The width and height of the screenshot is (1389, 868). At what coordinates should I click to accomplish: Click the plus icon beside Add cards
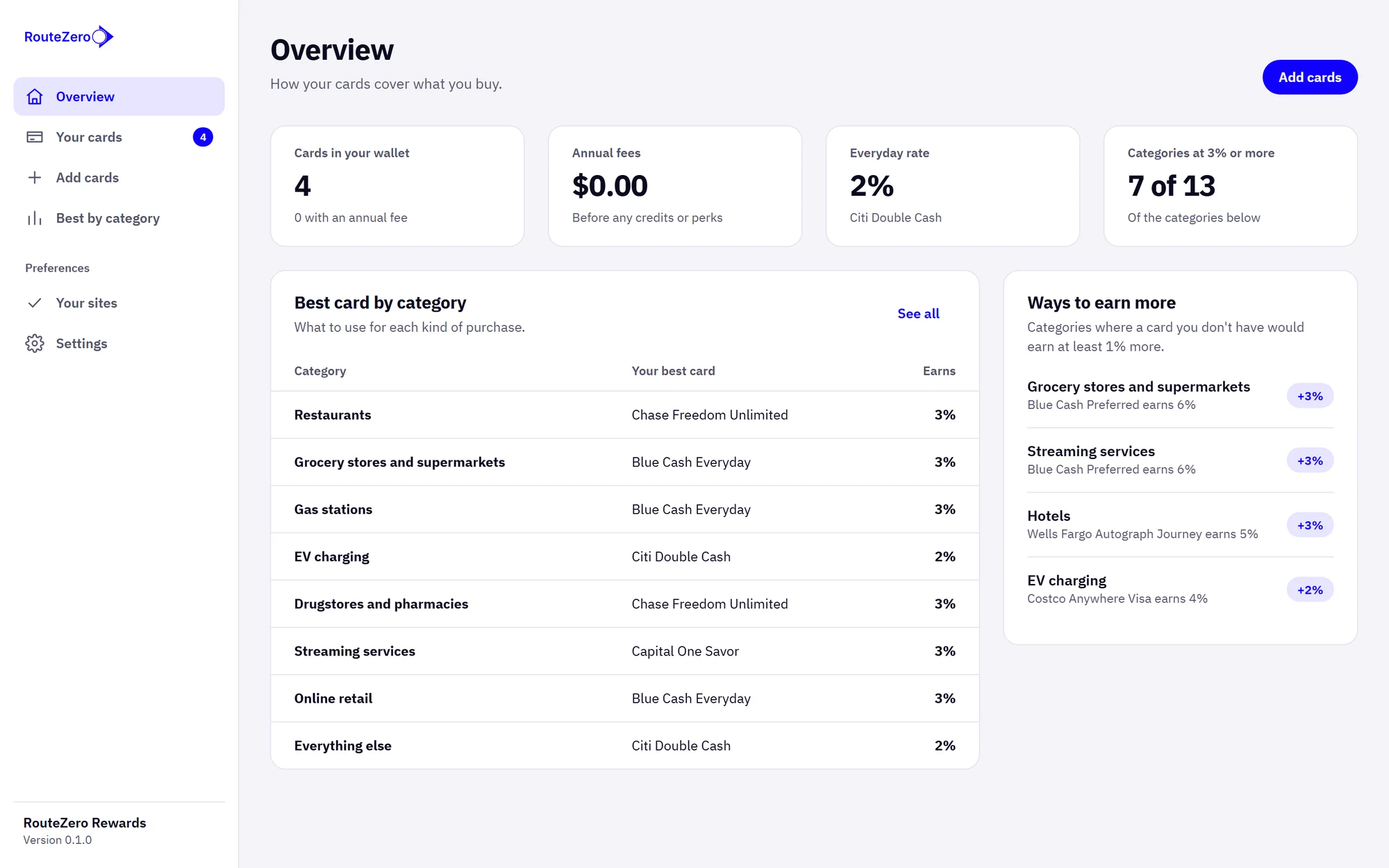[x=35, y=178]
